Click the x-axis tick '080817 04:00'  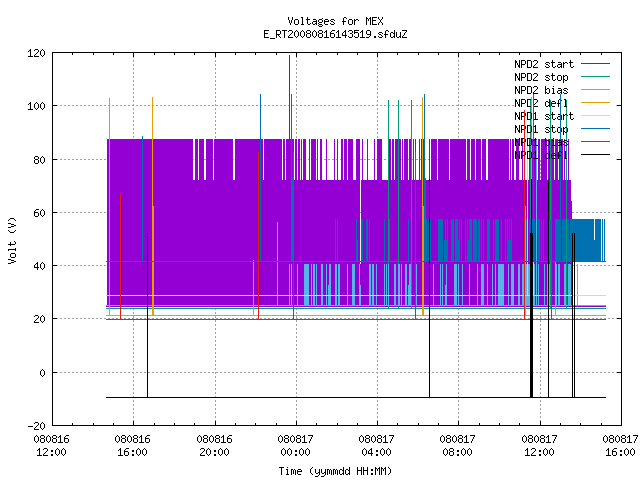pyautogui.click(x=376, y=446)
